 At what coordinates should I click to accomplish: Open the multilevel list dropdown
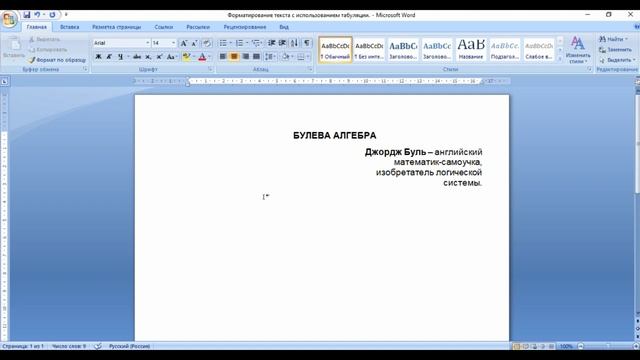click(257, 43)
